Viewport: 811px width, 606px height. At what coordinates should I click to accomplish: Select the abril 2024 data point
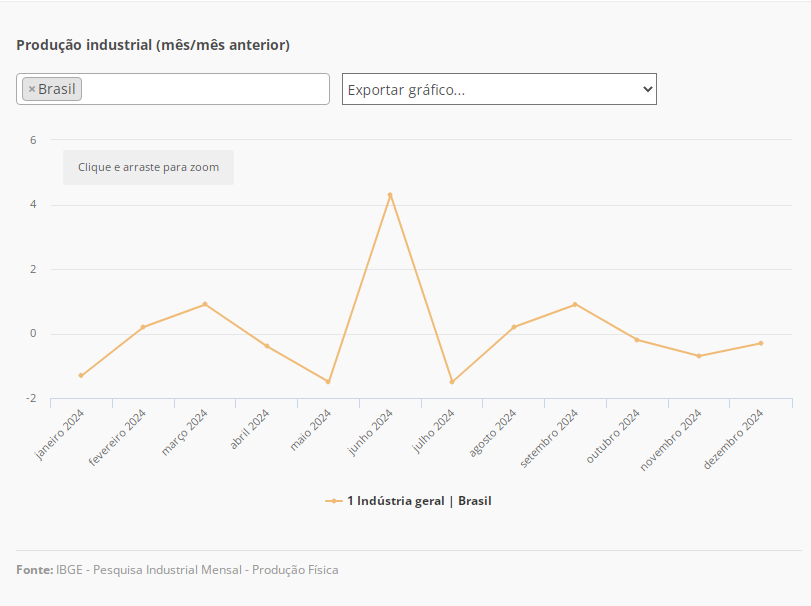pyautogui.click(x=267, y=346)
